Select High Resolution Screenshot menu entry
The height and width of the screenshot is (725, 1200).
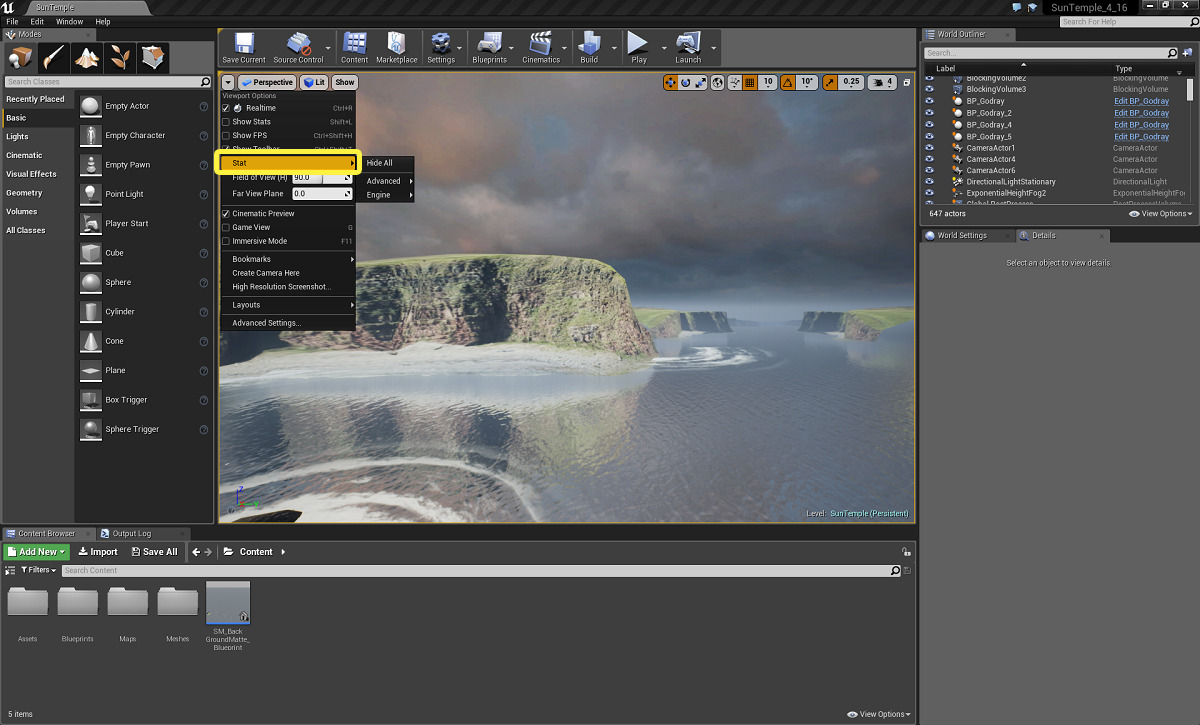tap(281, 287)
